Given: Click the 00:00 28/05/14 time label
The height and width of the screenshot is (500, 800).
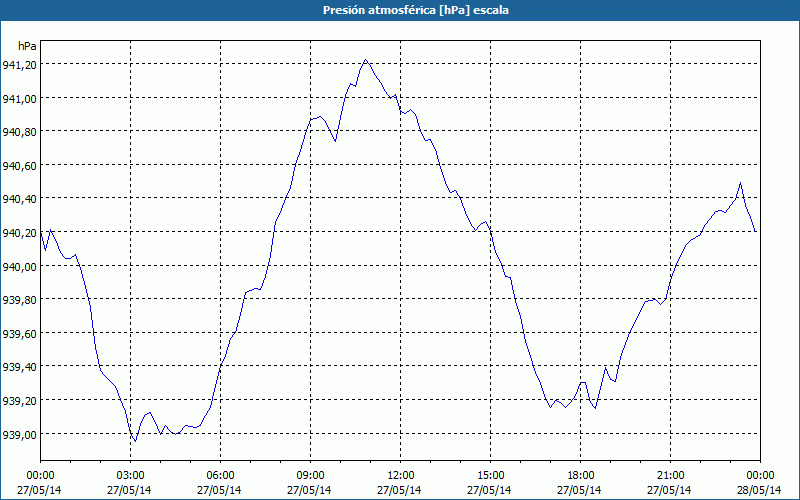Looking at the screenshot, I should click(x=759, y=483).
